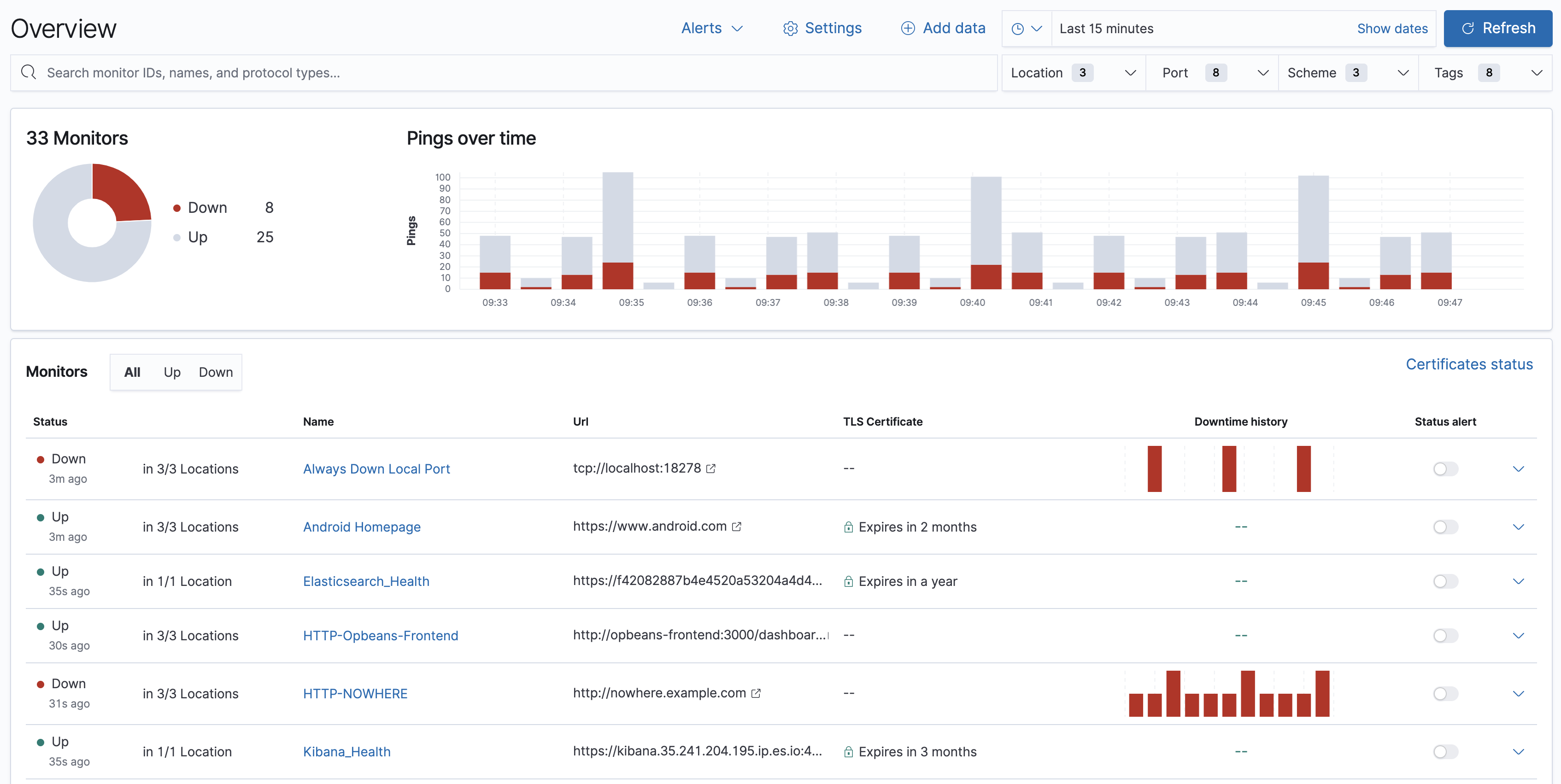Open the search magnifier in monitor search bar
Screen dimensions: 1561x784
[29, 72]
